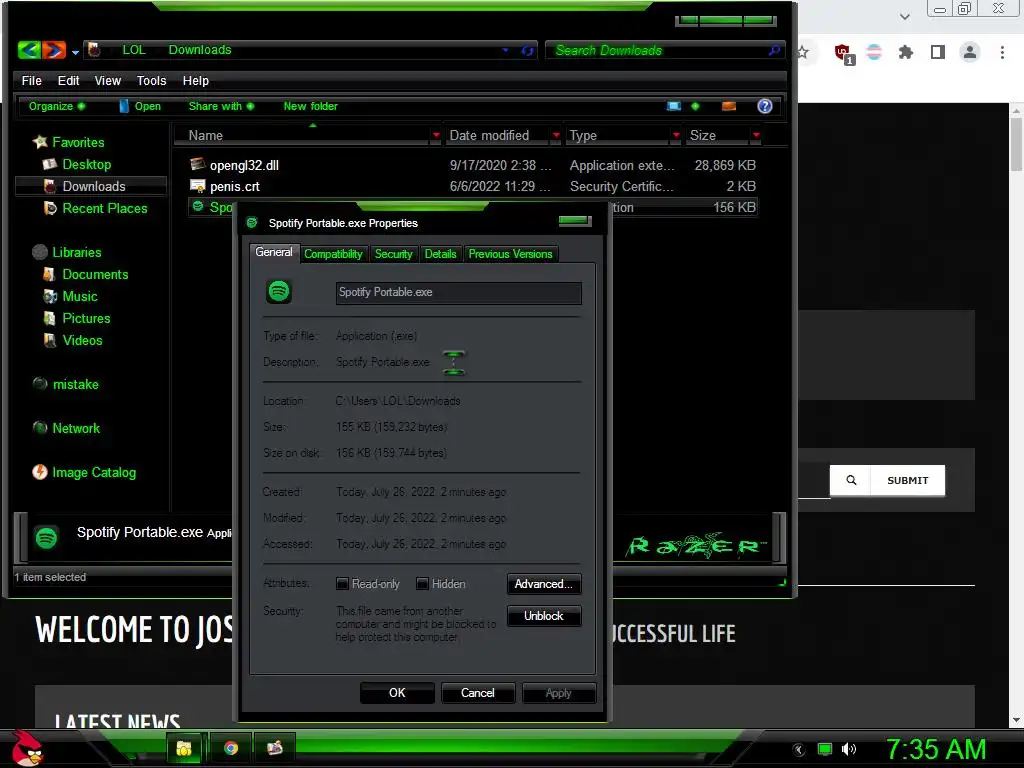Click the blue Explorer help icon
The width and height of the screenshot is (1024, 768).
765,106
